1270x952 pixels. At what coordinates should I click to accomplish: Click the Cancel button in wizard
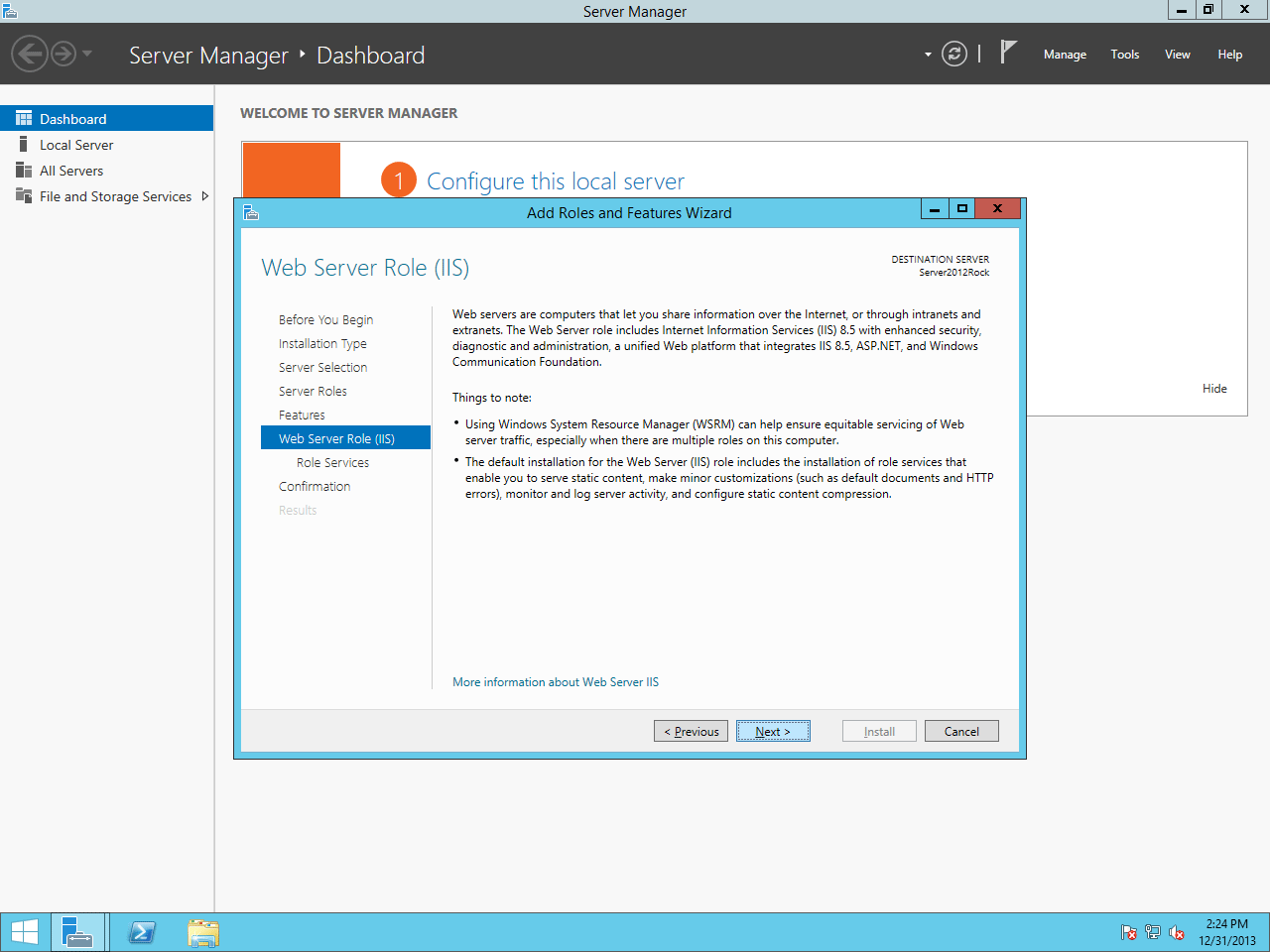tap(961, 731)
